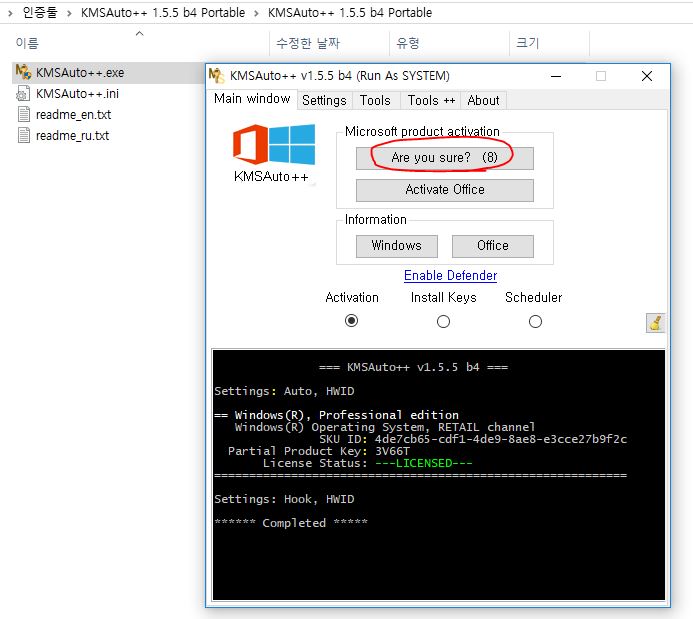Close the KMSAuto++ window
The height and width of the screenshot is (619, 693).
coord(647,76)
